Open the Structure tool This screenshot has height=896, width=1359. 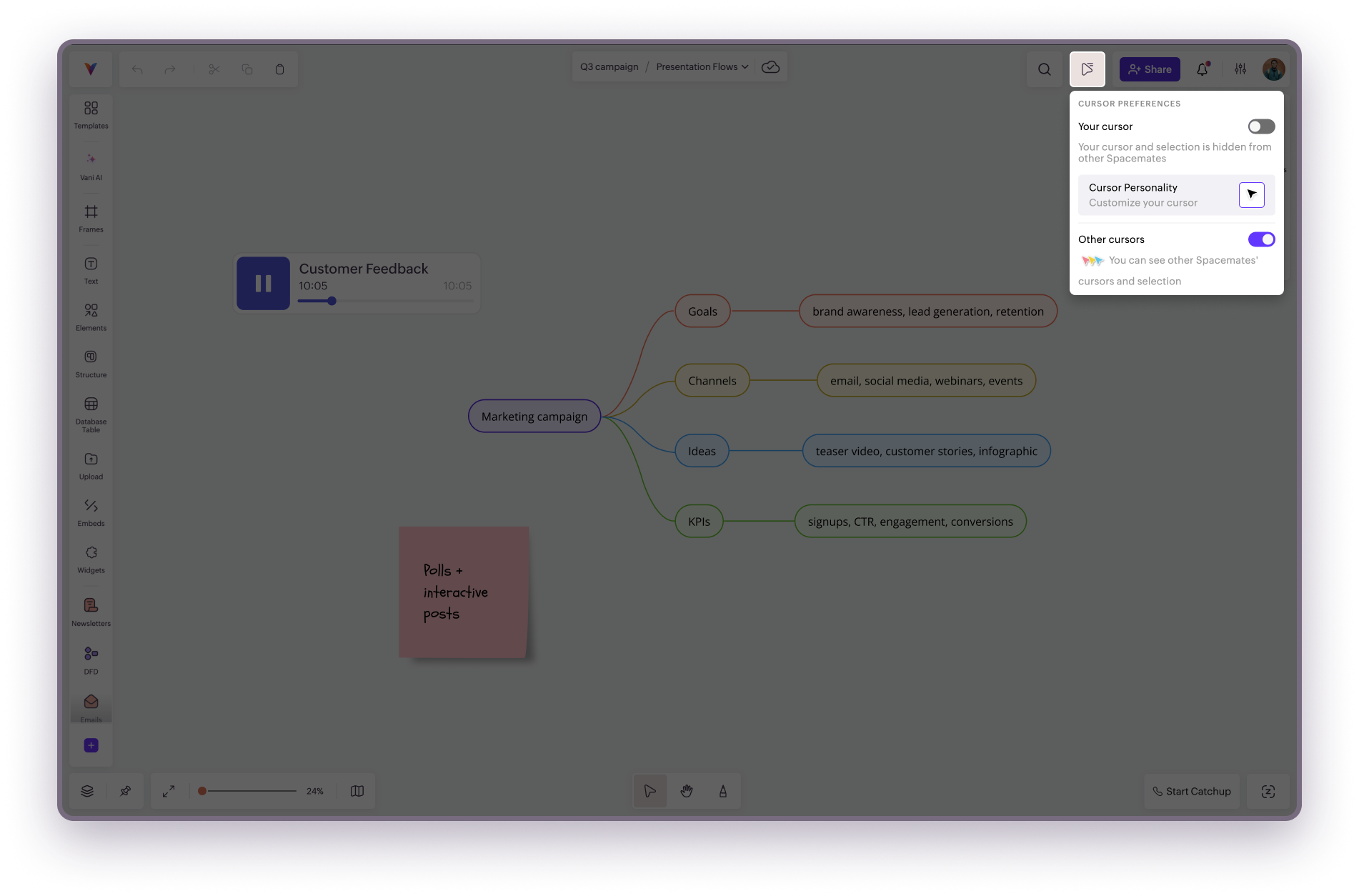pyautogui.click(x=91, y=364)
